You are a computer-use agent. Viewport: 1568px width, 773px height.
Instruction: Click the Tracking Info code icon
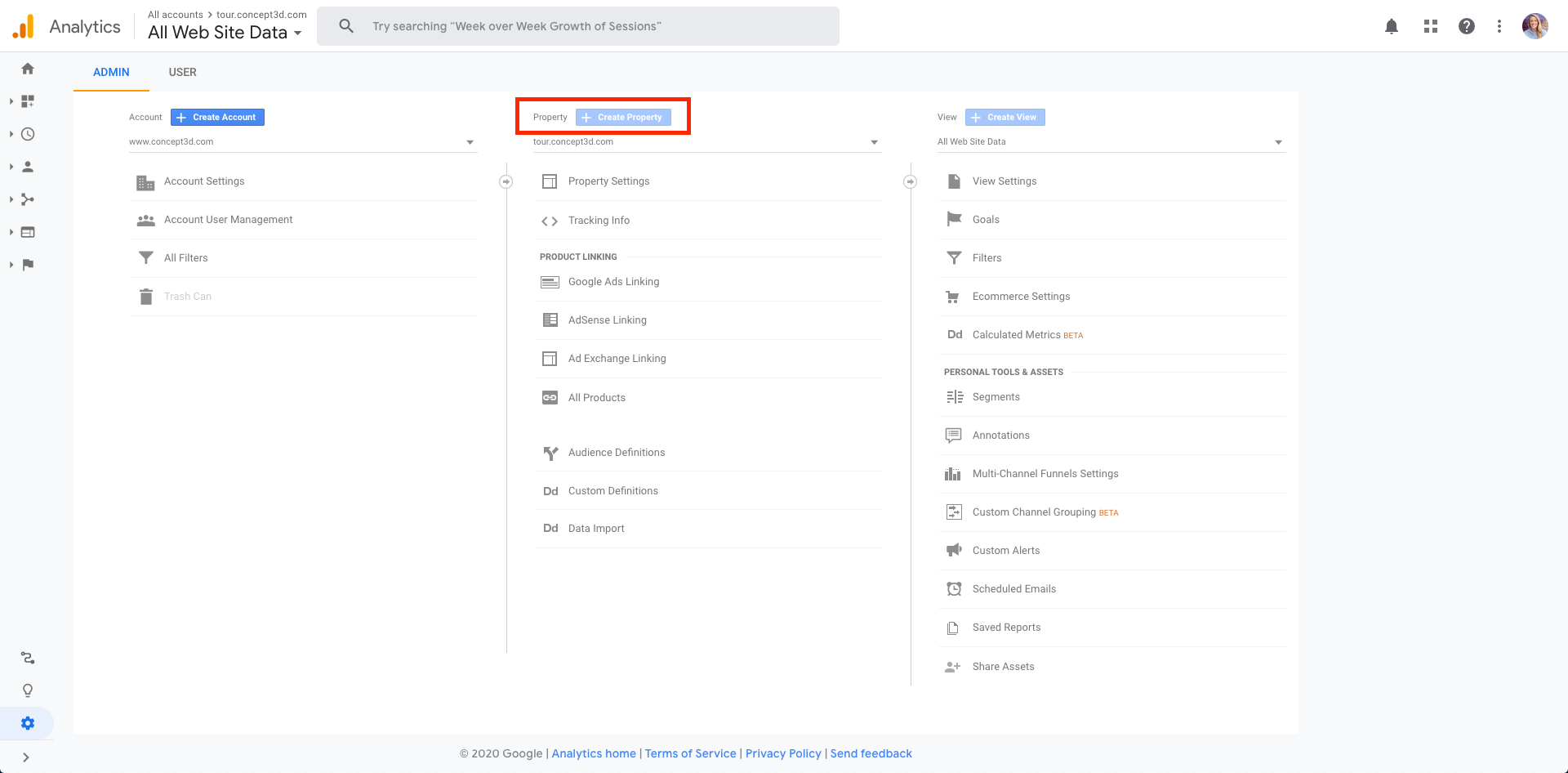tap(550, 221)
